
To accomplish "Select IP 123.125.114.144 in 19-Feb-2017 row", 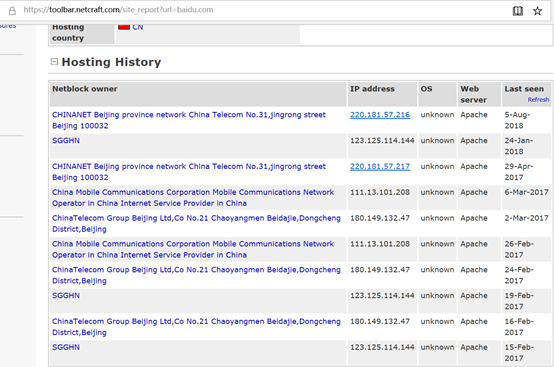I will point(382,296).
